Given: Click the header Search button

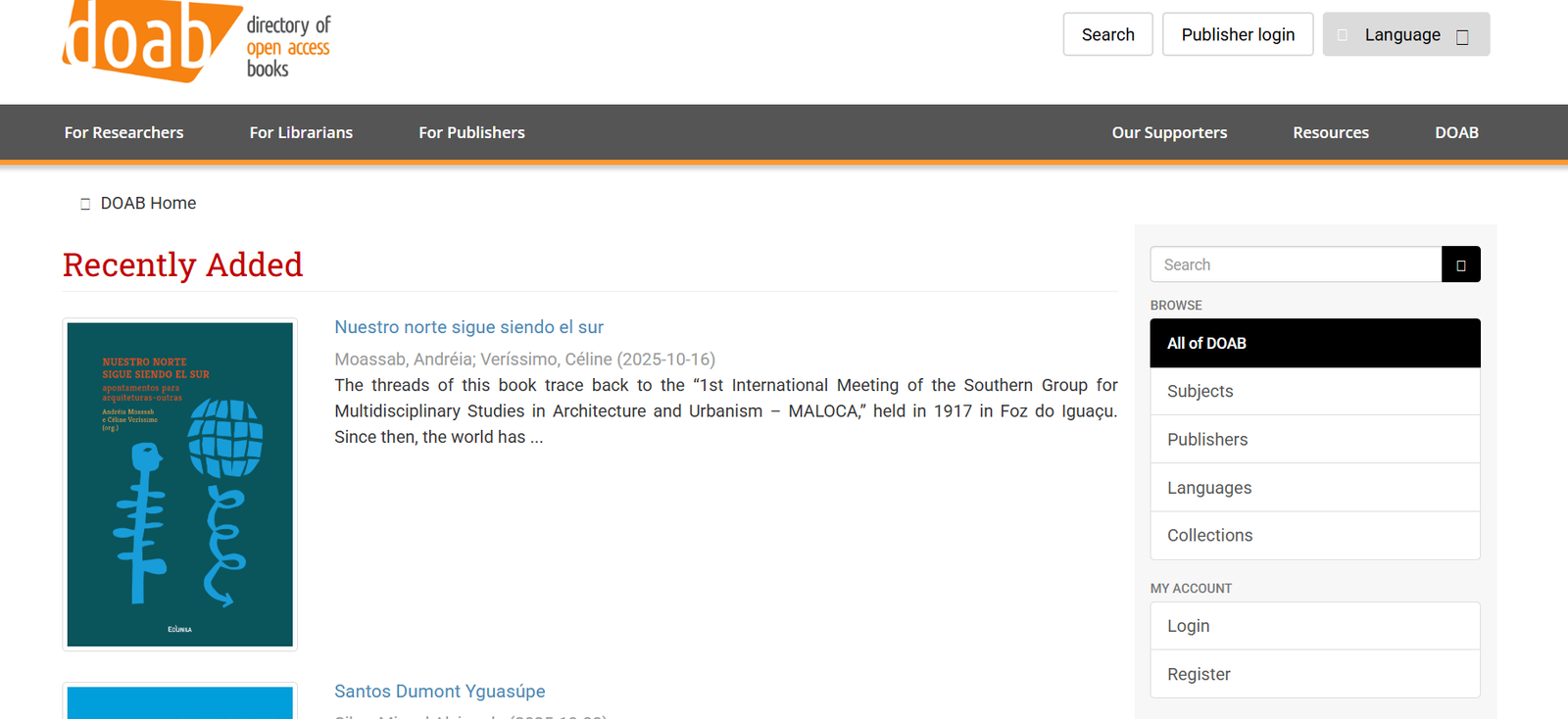Looking at the screenshot, I should pyautogui.click(x=1107, y=34).
